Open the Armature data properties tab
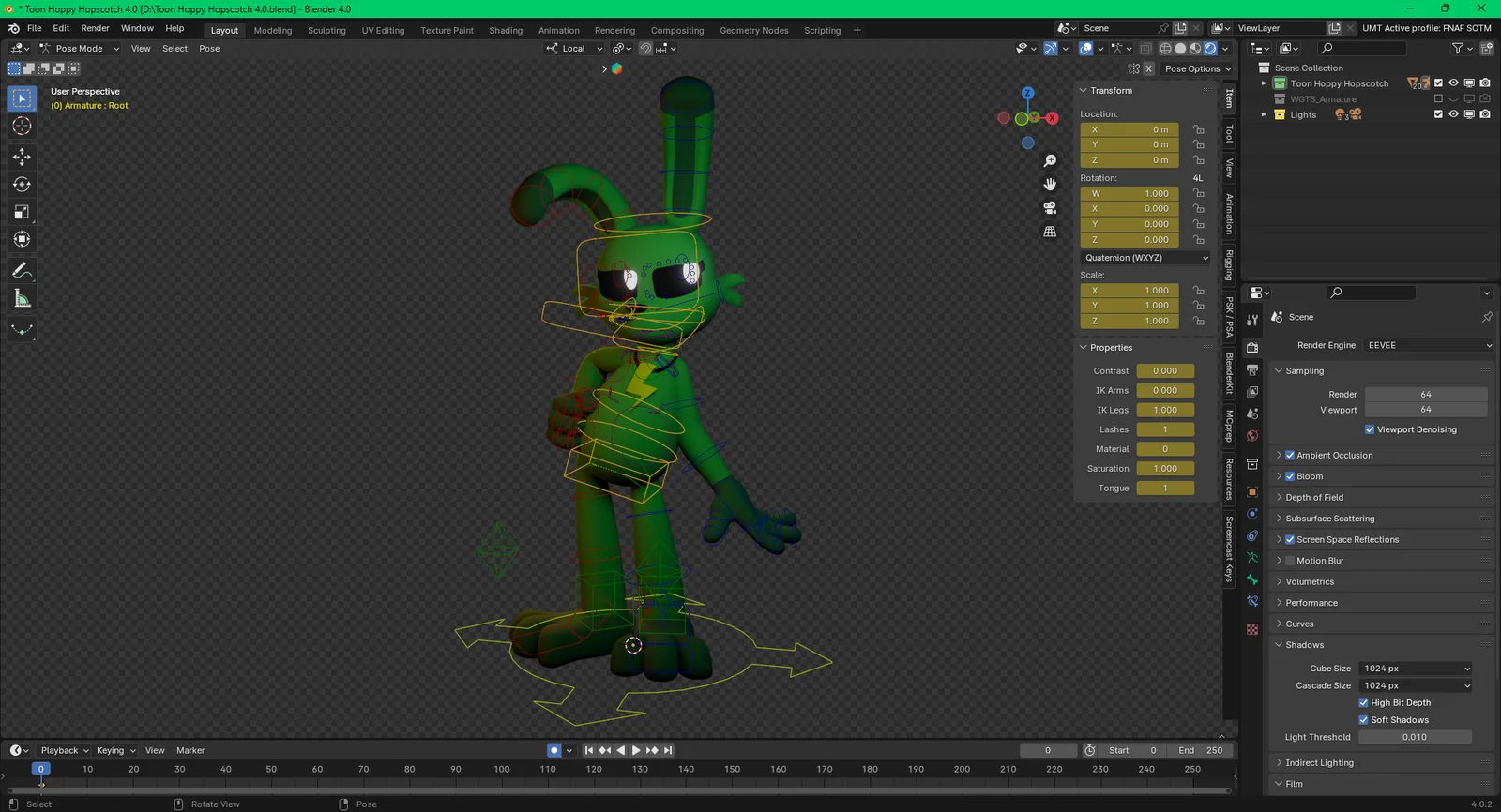1501x812 pixels. click(1252, 558)
